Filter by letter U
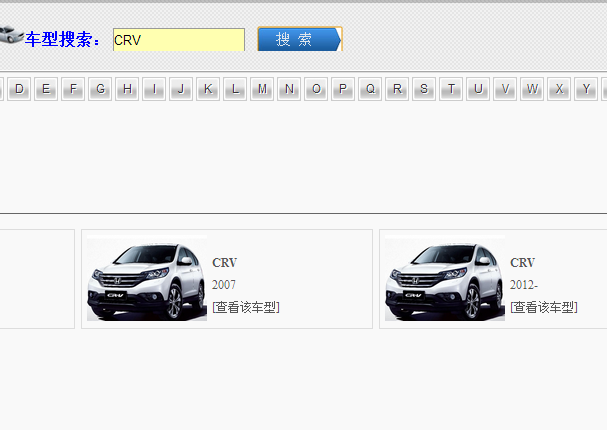Viewport: 607px width, 430px height. (478, 89)
